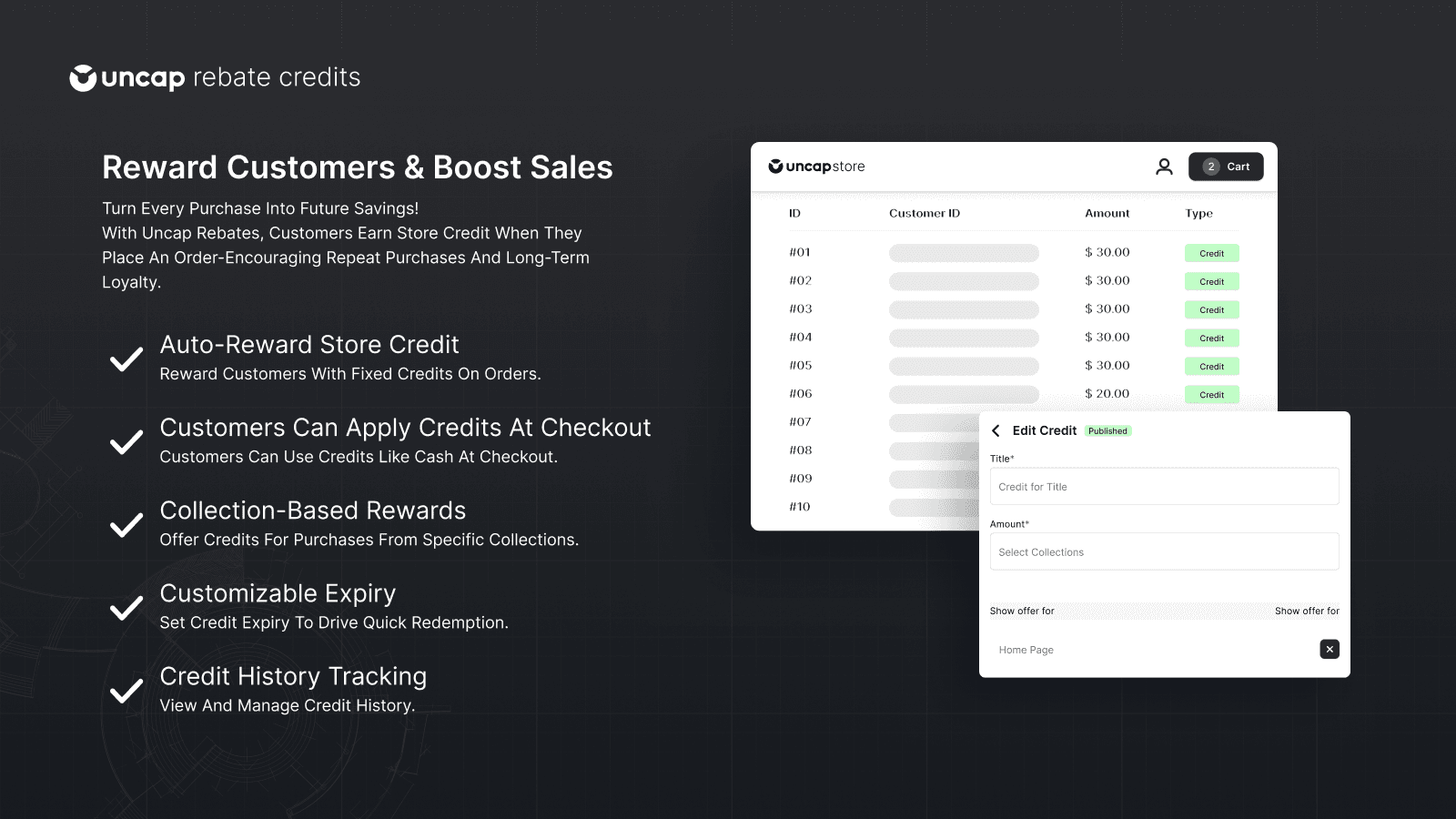Click the checkmark icon for Customizable Expiry
The image size is (1456, 819).
pyautogui.click(x=126, y=607)
